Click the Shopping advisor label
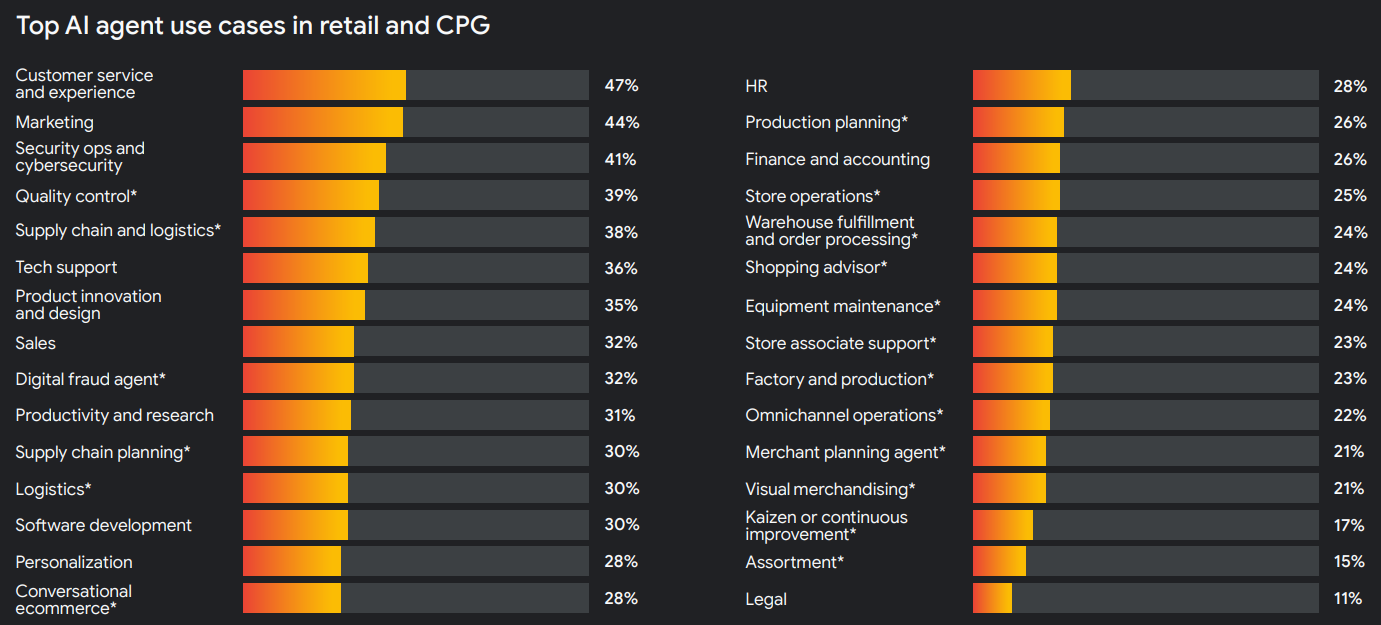 (x=816, y=268)
